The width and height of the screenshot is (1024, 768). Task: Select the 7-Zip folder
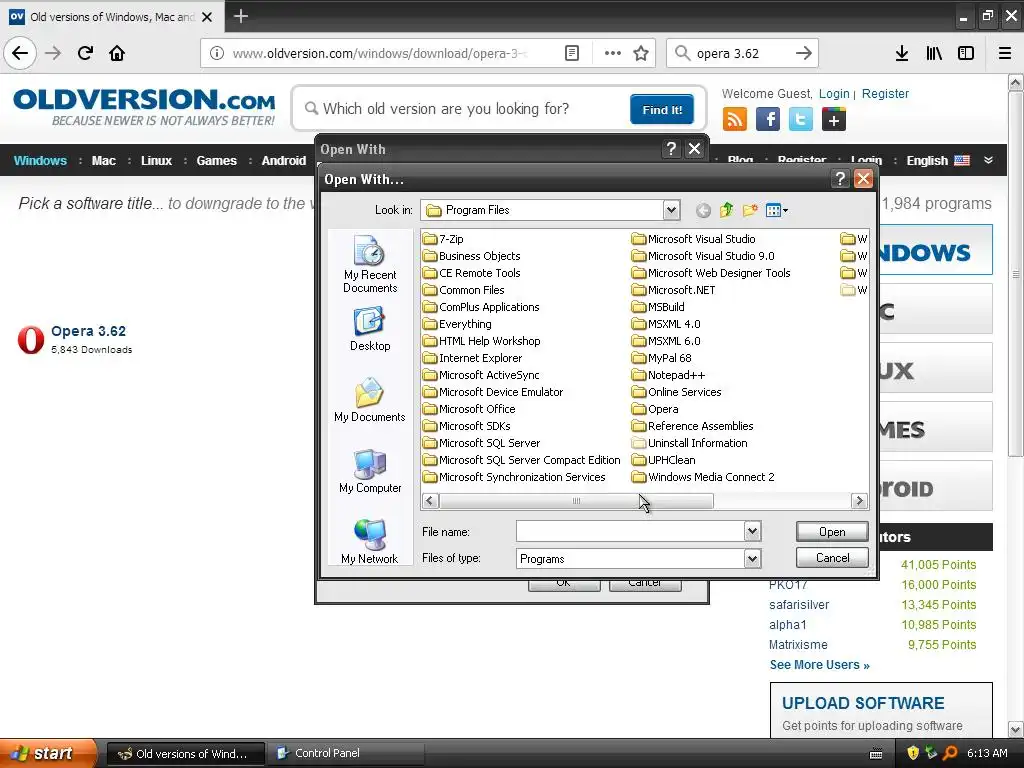[x=443, y=239]
